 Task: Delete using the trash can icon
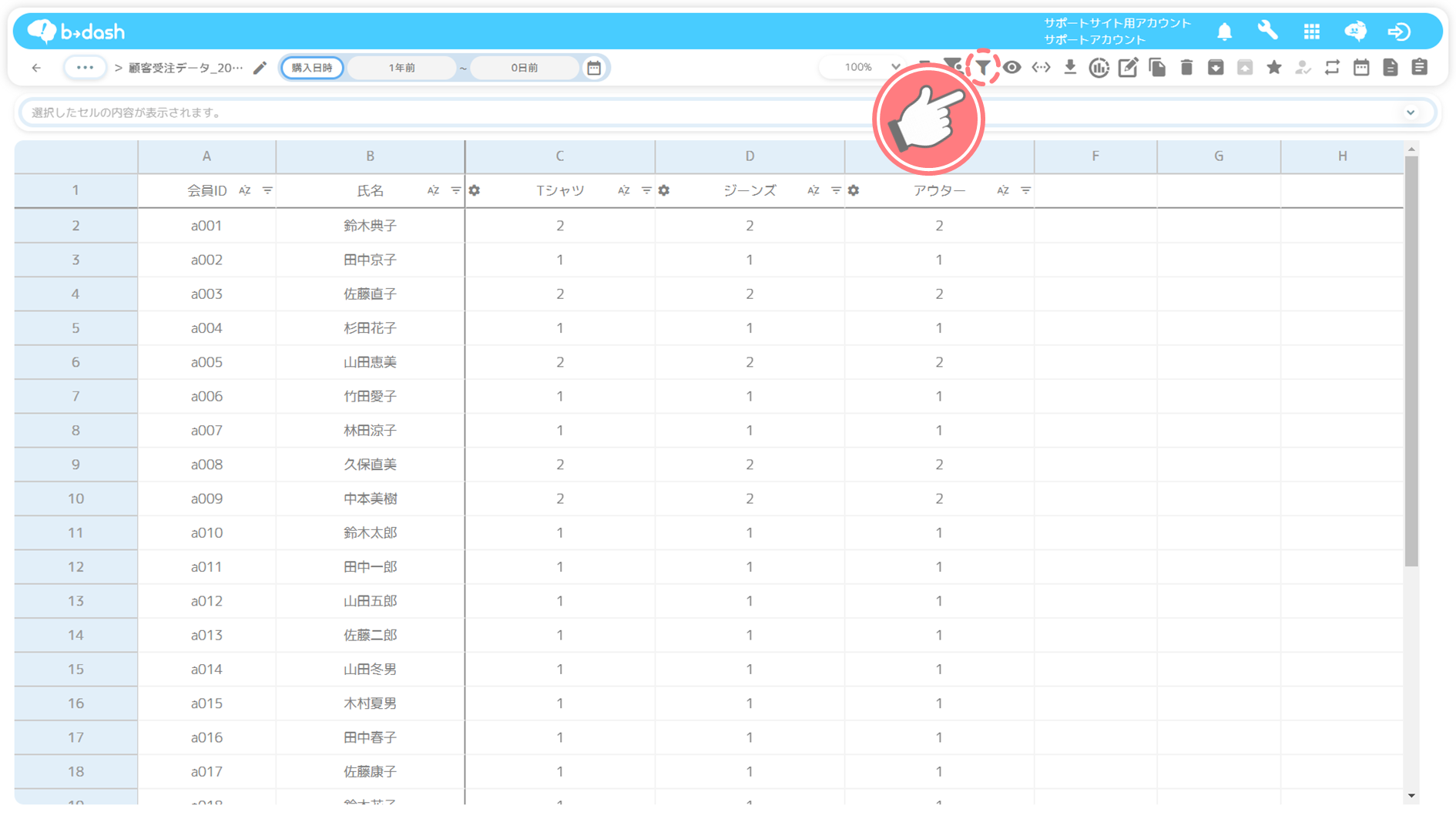[1186, 68]
